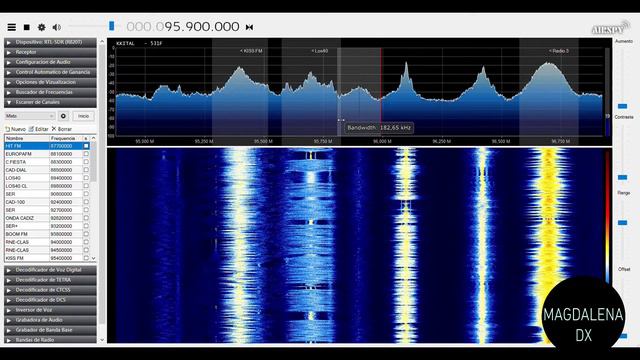Sort by the Nombre column header
This screenshot has height=360, width=640.
coord(27,138)
